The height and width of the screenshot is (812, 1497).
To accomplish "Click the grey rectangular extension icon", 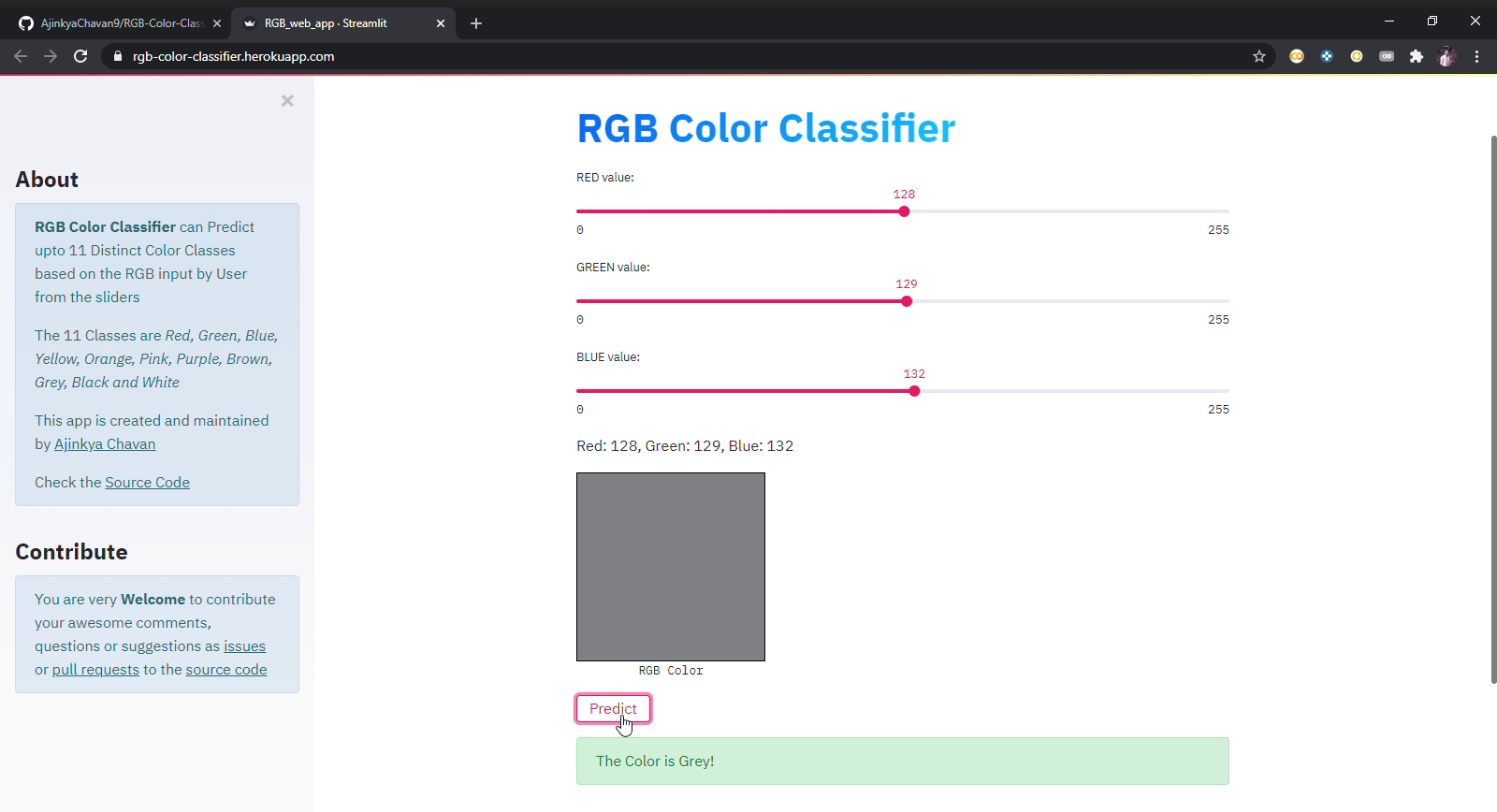I will point(1387,56).
